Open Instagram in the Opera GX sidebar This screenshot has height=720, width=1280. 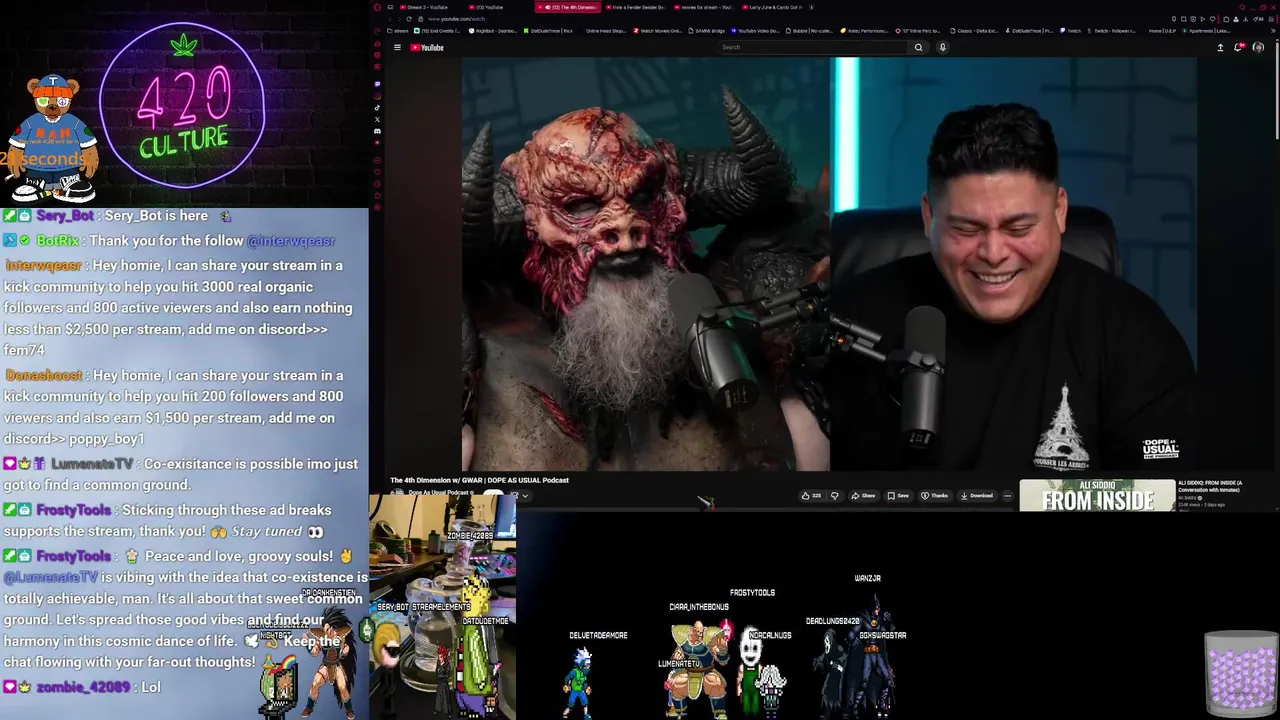377,96
